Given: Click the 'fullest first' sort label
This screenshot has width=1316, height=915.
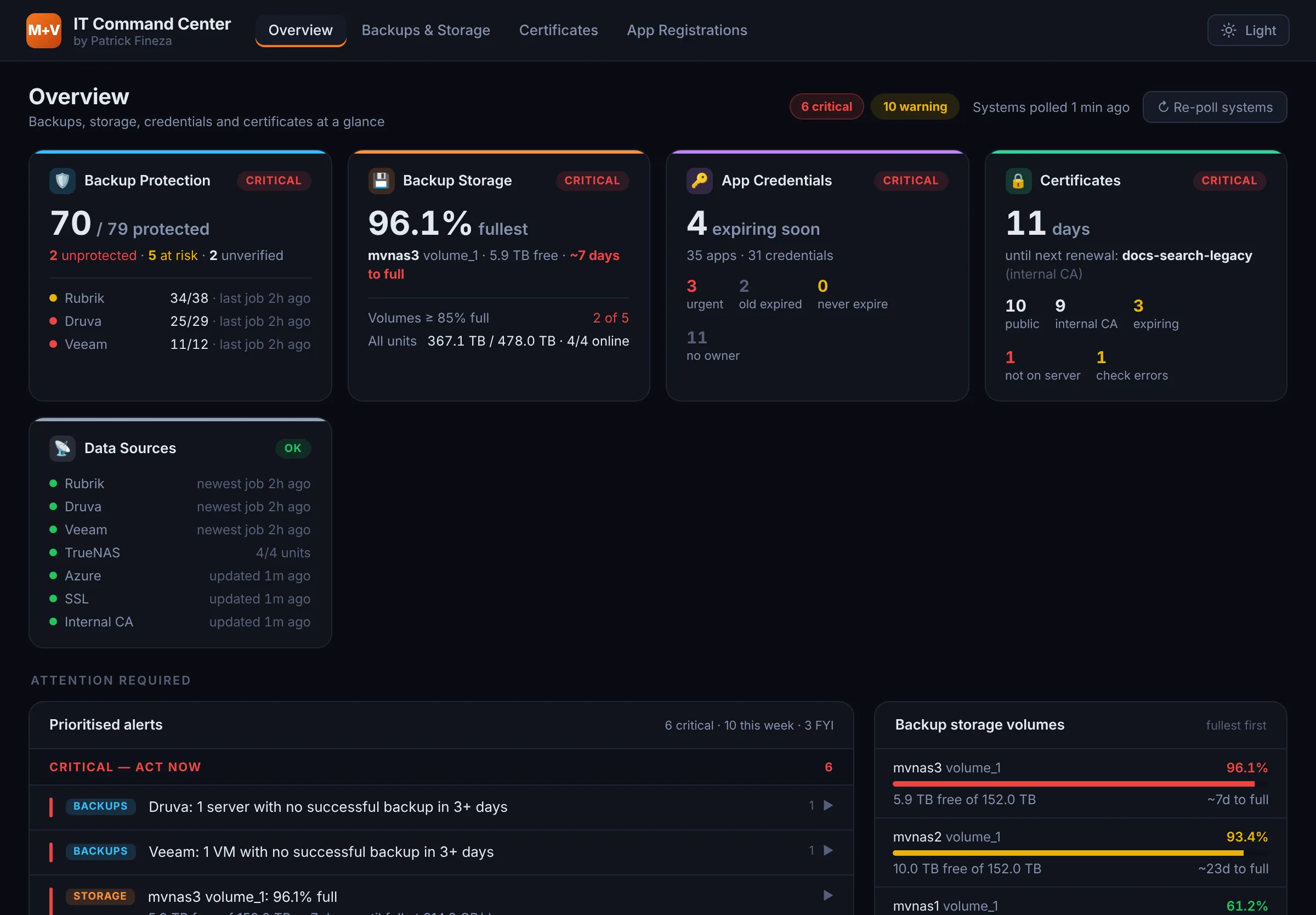Looking at the screenshot, I should (1236, 725).
